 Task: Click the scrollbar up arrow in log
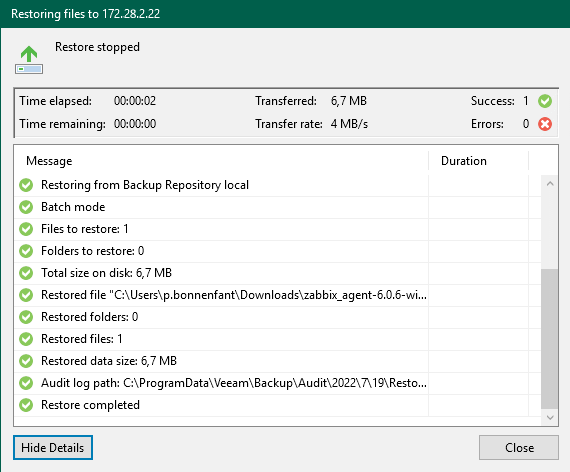[x=550, y=184]
